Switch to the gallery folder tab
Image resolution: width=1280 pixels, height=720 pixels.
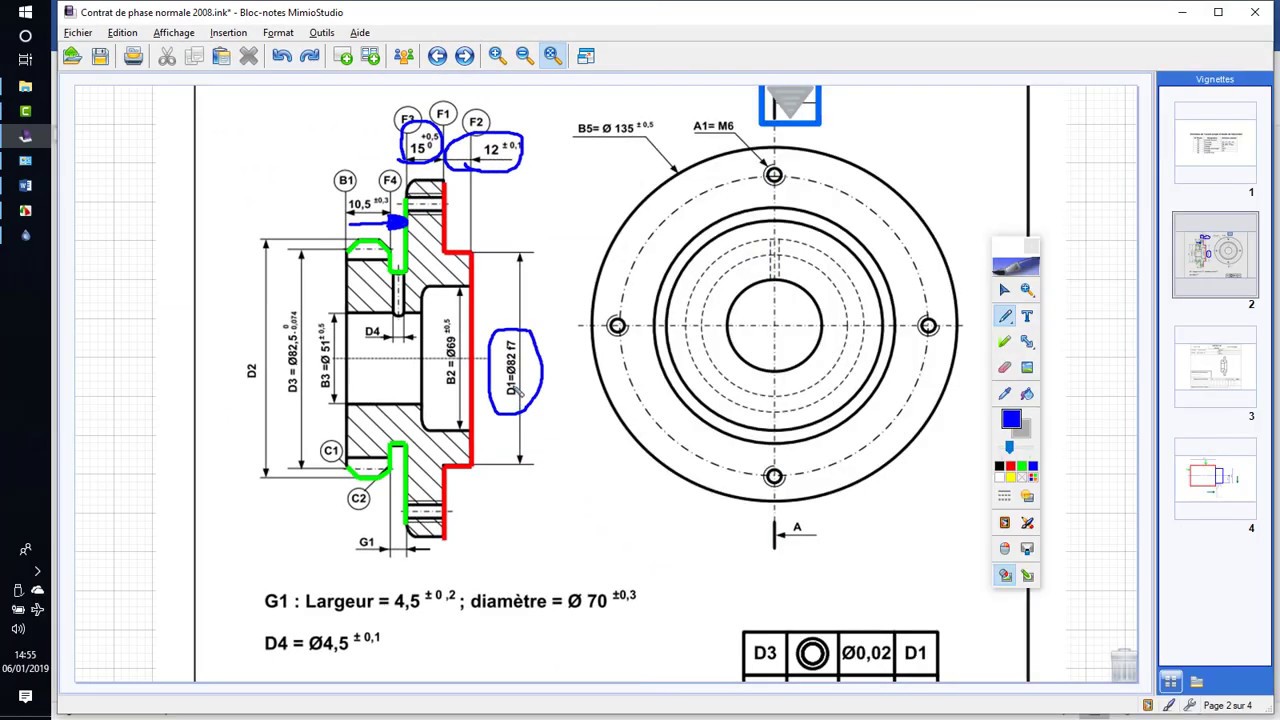[1196, 682]
